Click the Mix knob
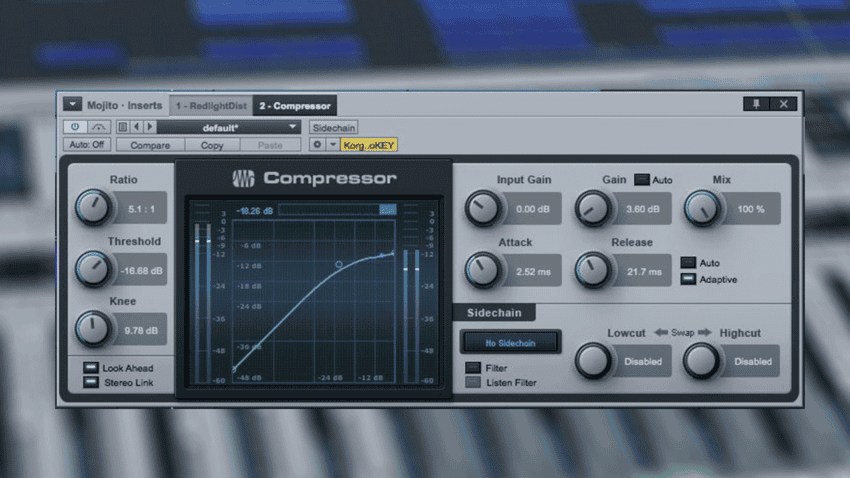The height and width of the screenshot is (478, 850). click(x=702, y=208)
